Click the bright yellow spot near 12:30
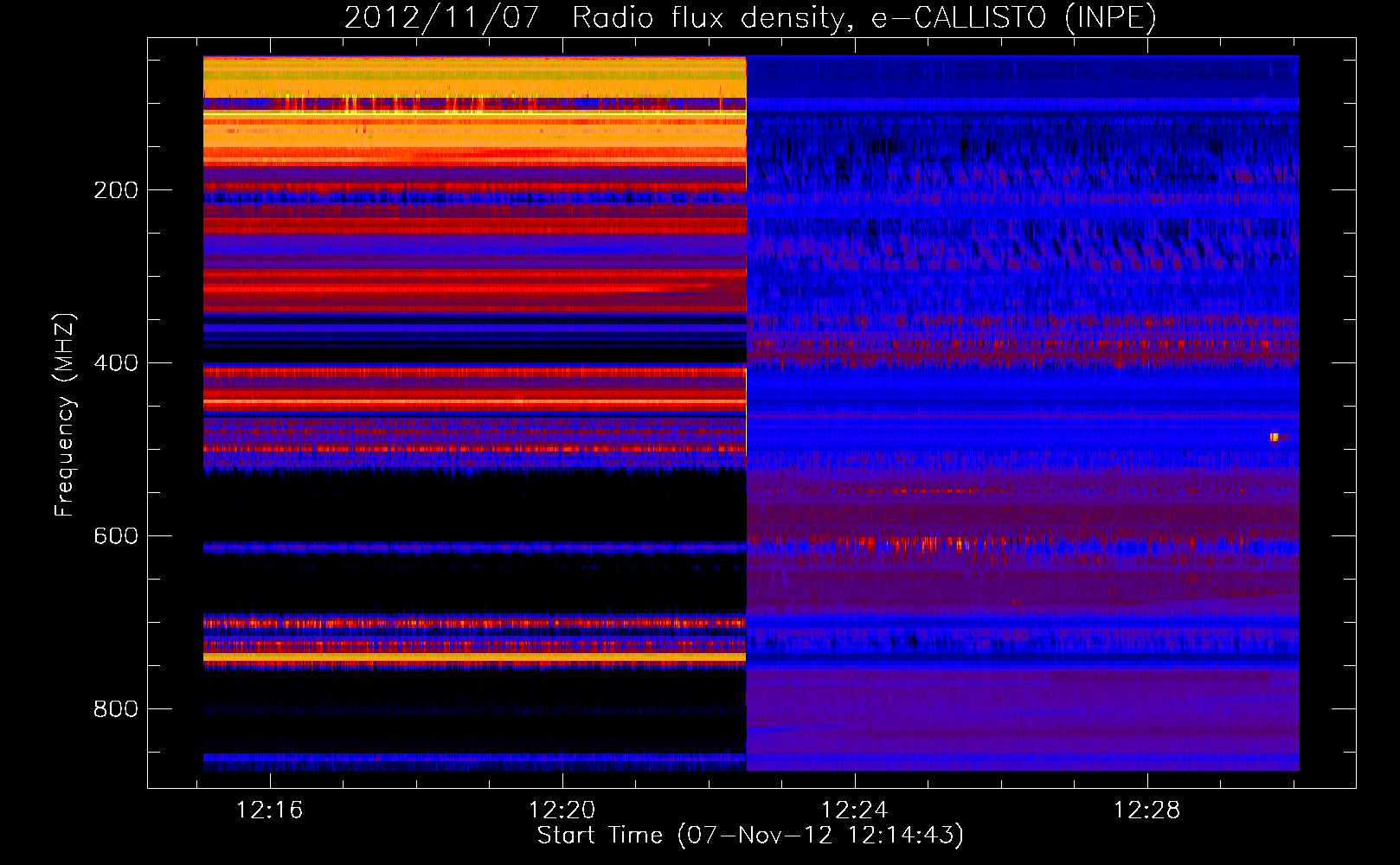1400x865 pixels. pos(1275,437)
